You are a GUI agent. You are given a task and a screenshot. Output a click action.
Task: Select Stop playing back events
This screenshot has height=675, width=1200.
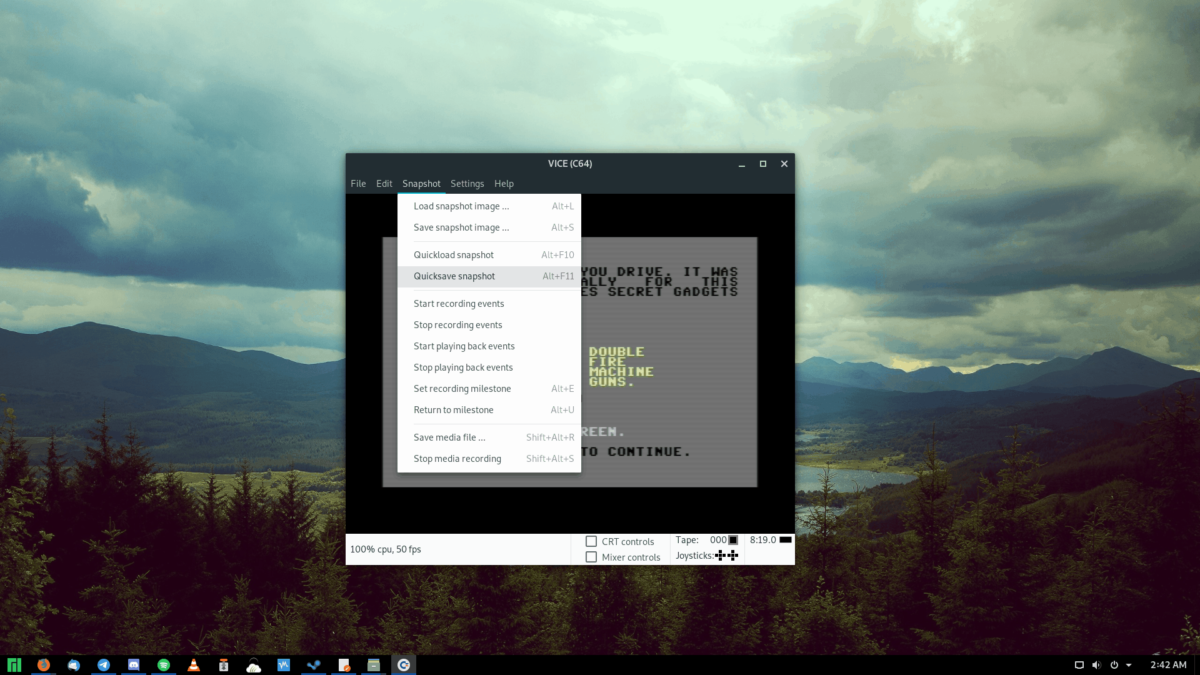click(x=489, y=367)
